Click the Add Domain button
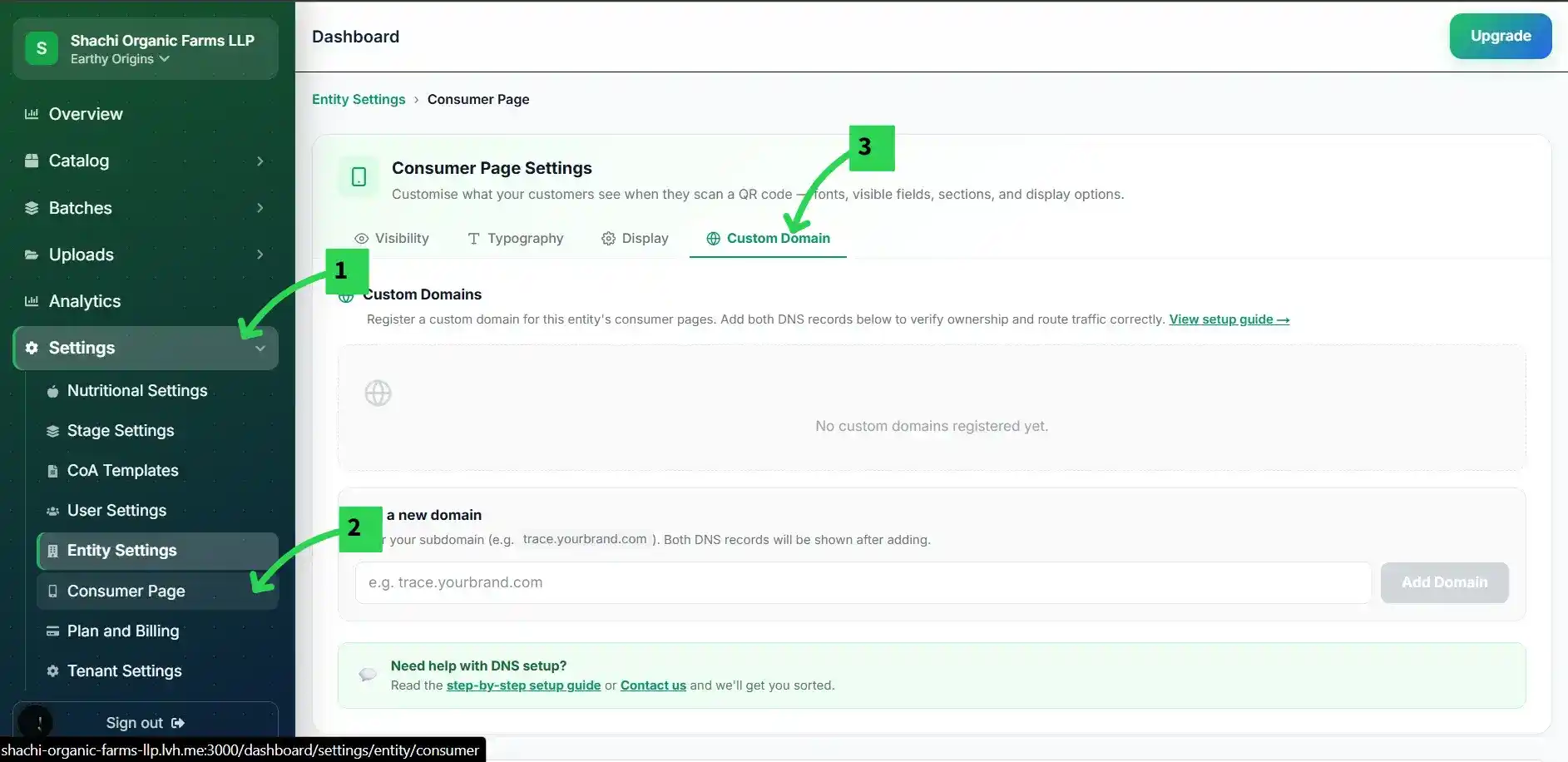This screenshot has height=762, width=1568. tap(1444, 582)
